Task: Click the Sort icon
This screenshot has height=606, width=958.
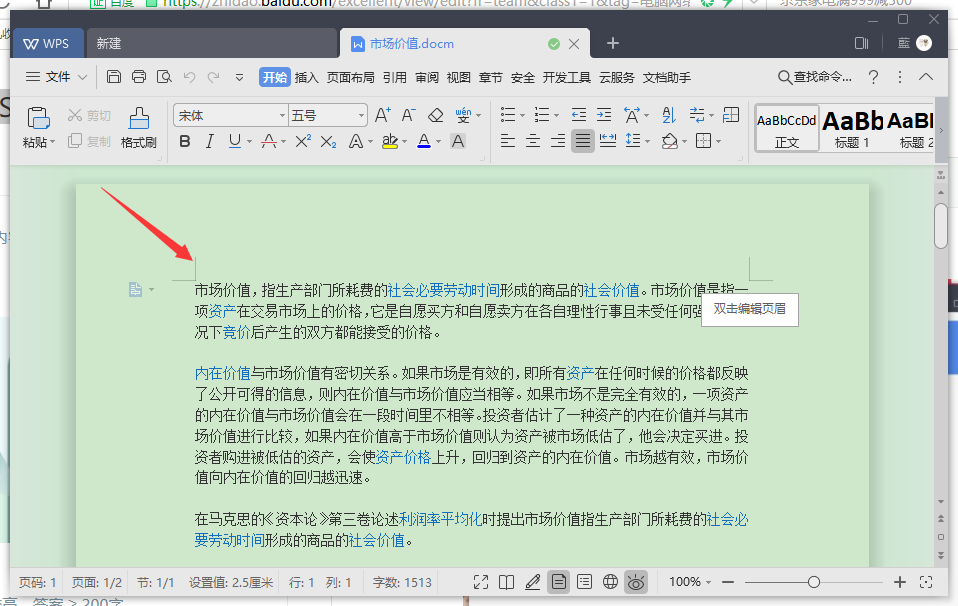Action: click(669, 115)
